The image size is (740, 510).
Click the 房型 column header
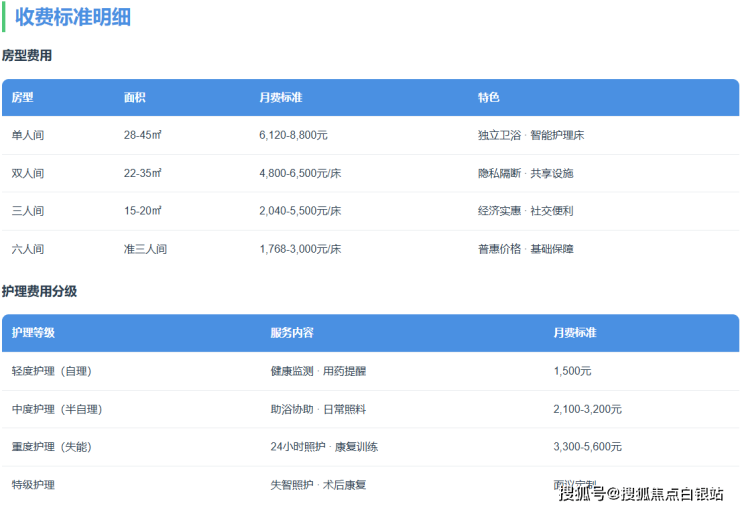(22, 98)
